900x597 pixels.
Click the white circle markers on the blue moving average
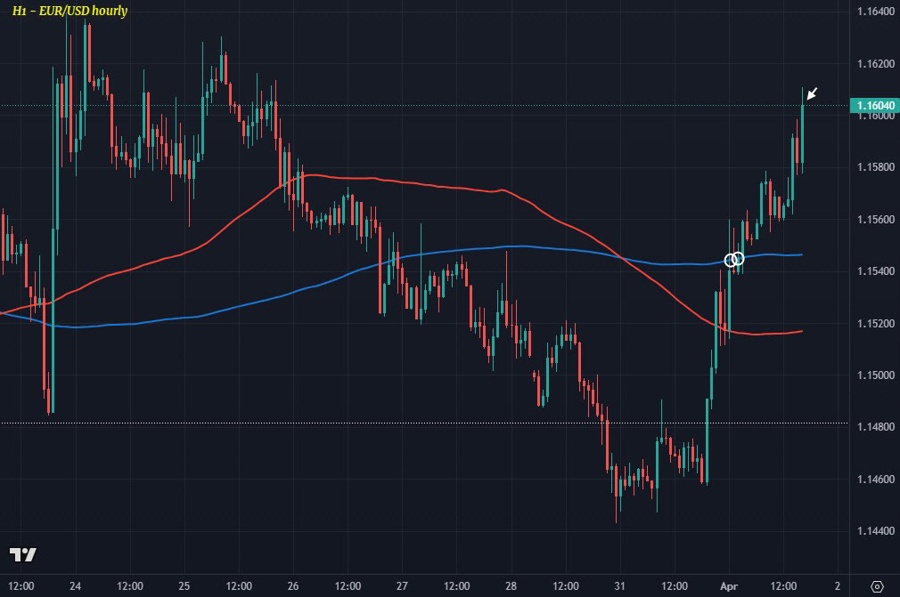click(x=735, y=258)
